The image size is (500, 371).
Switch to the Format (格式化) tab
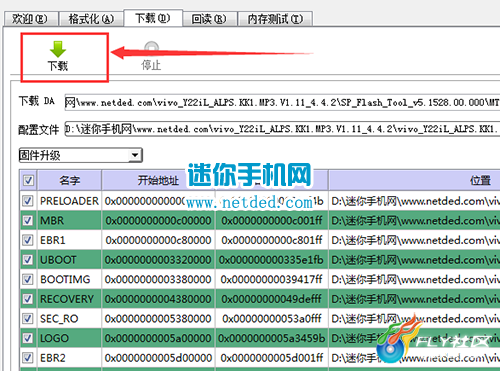(91, 19)
